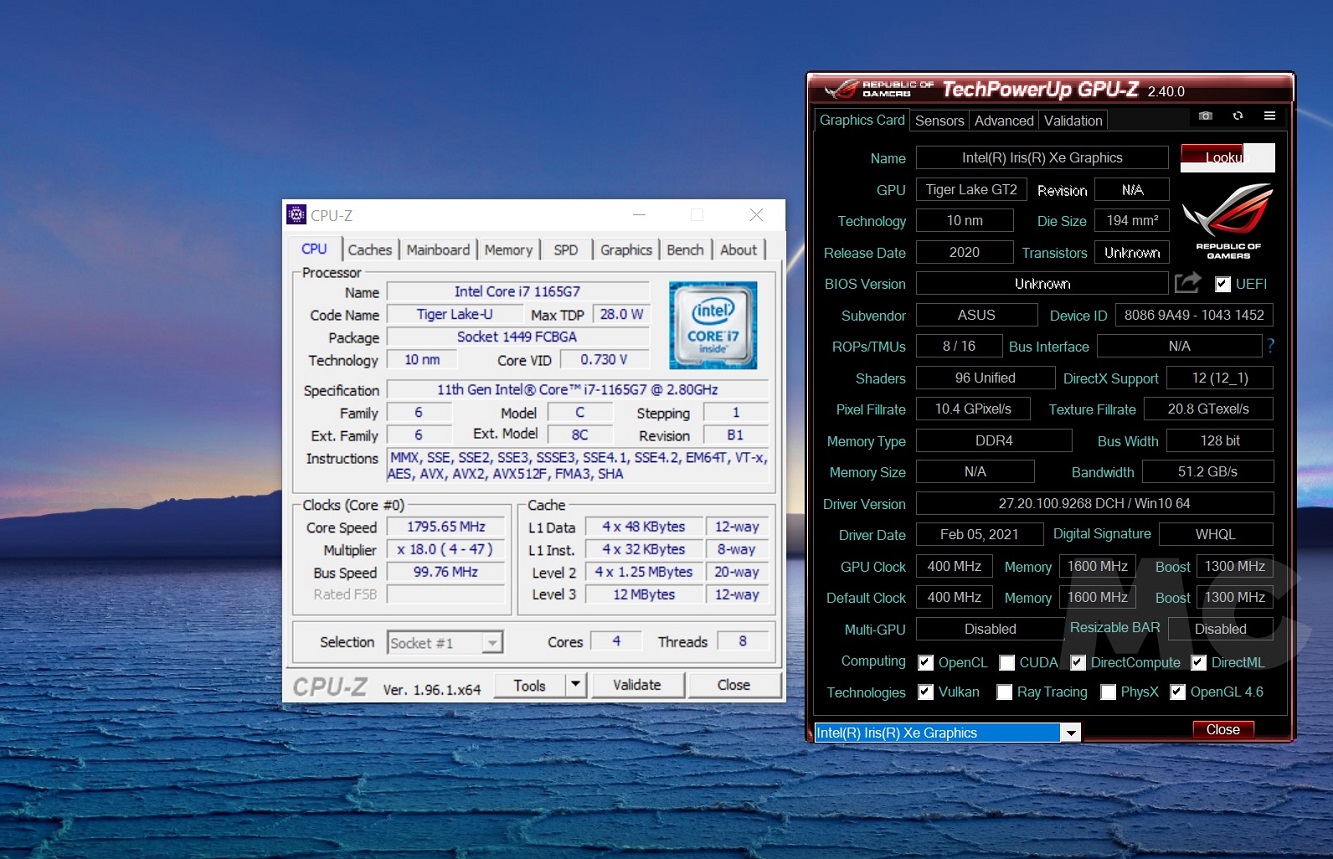1333x859 pixels.
Task: Switch to the Advanced tab in GPU-Z
Action: [x=1004, y=121]
